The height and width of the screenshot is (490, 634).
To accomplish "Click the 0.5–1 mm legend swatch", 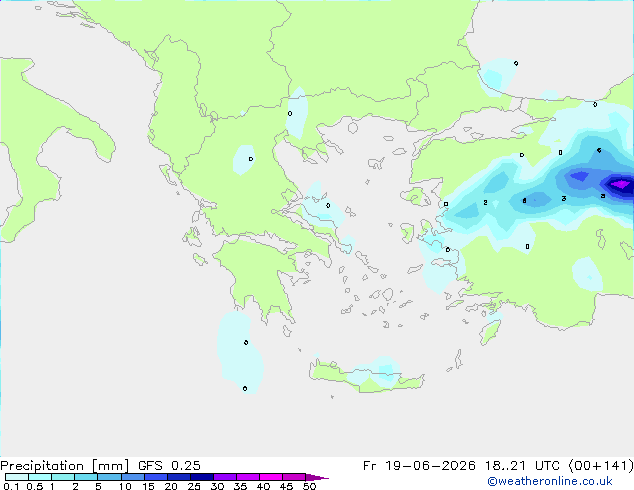I will tap(40, 477).
